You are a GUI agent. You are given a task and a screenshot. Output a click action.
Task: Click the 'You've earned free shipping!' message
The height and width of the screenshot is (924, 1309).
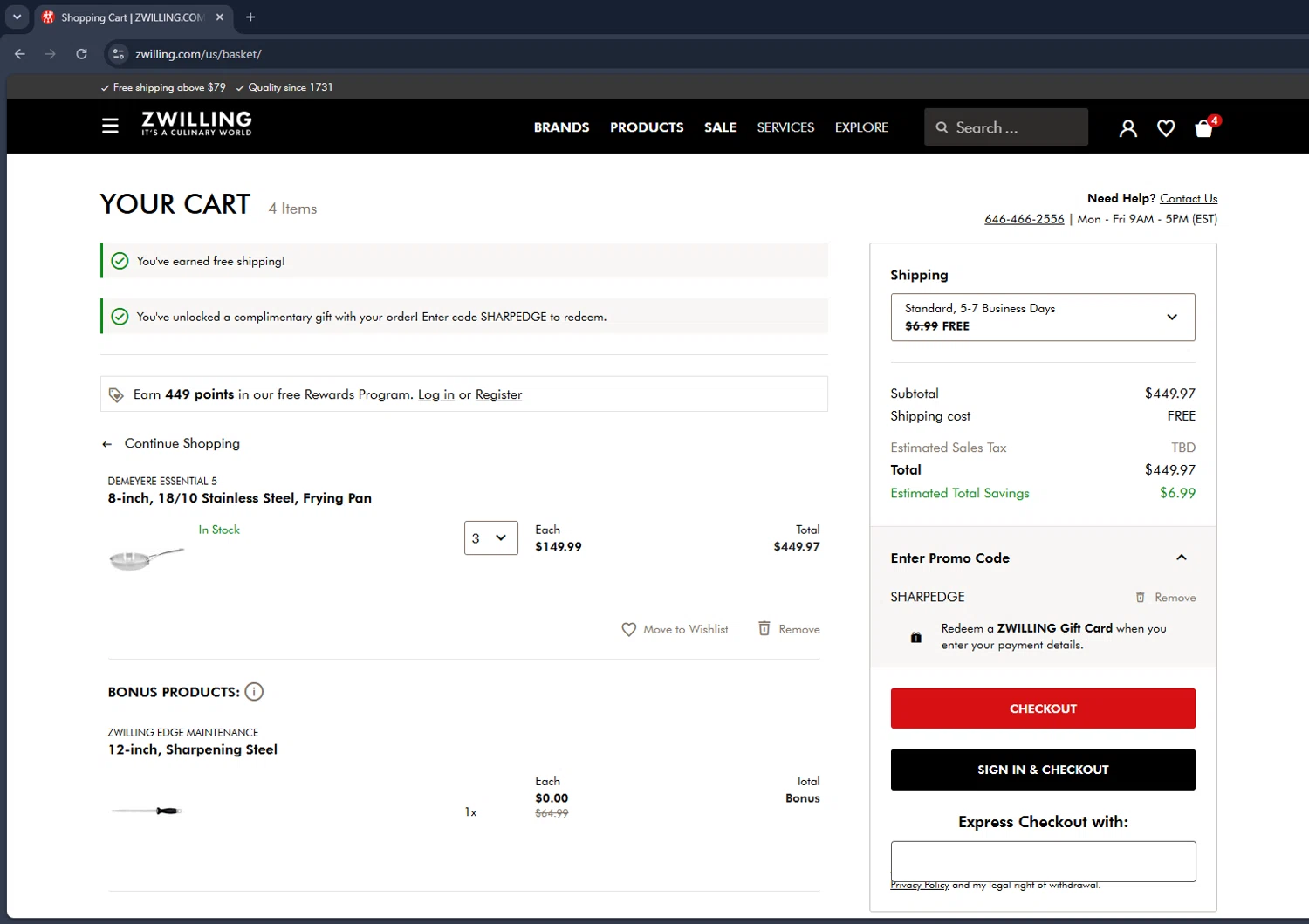pyautogui.click(x=210, y=261)
